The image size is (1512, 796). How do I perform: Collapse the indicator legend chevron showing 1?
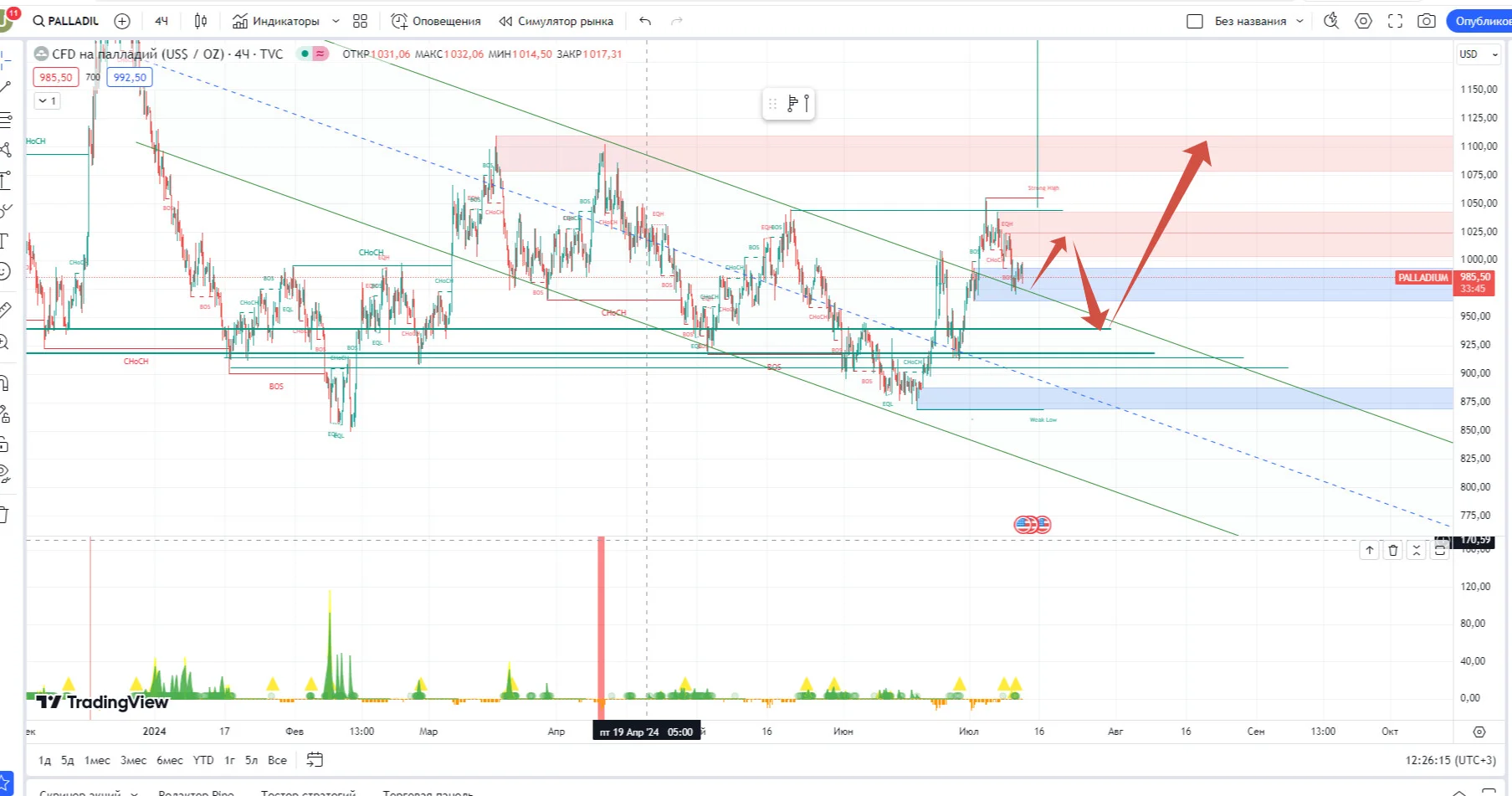point(48,100)
